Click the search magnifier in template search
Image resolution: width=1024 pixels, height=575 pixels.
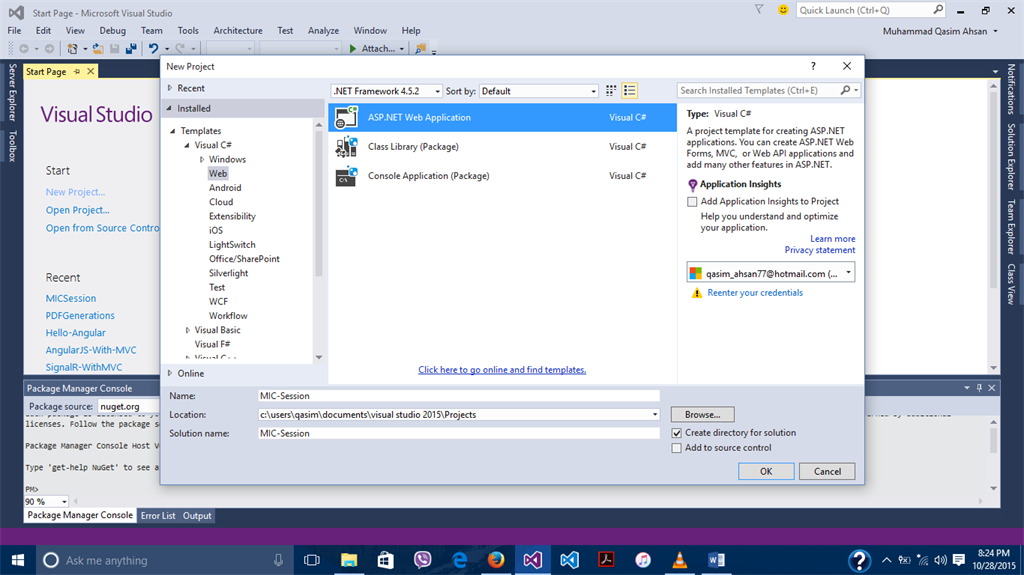pos(845,90)
